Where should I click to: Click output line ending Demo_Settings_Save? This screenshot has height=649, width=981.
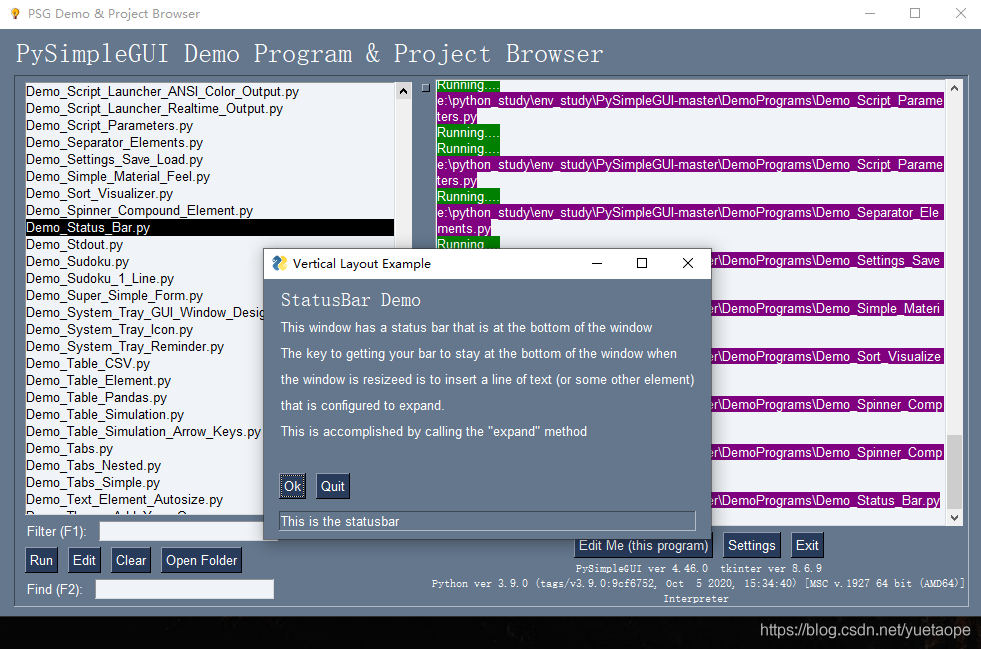tap(826, 260)
